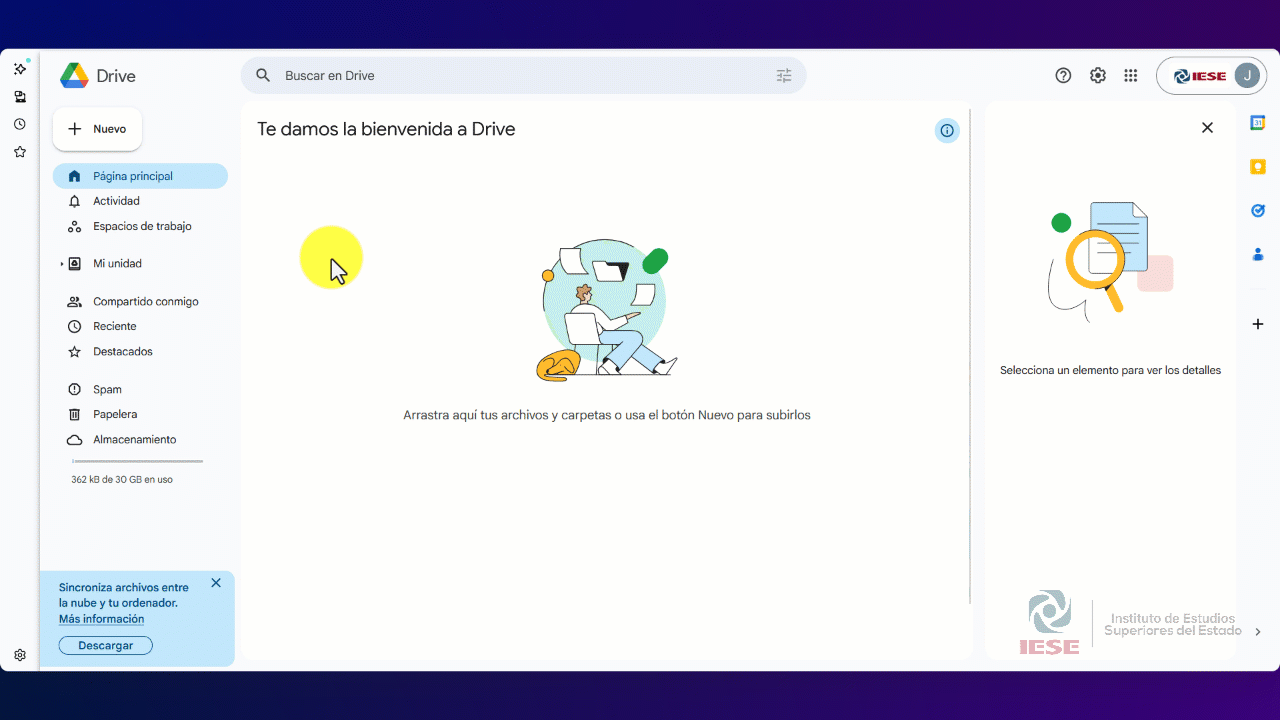
Task: Open Google Calendar from the side panel
Action: click(x=1257, y=122)
